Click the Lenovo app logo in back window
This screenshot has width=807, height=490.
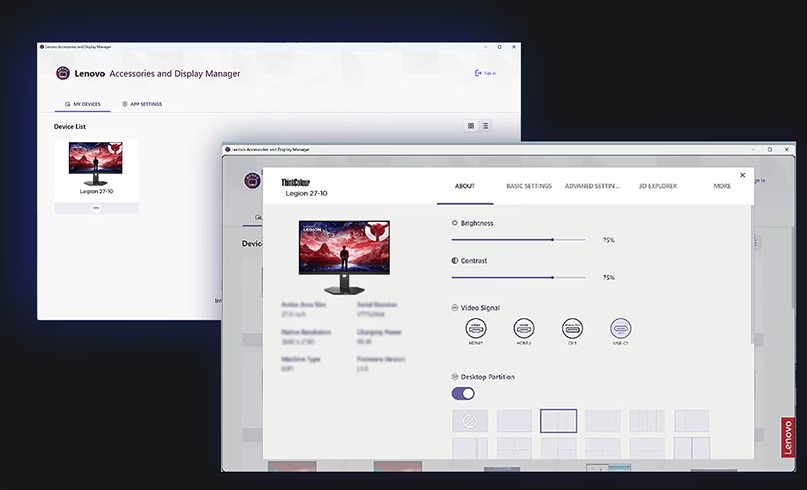[x=63, y=73]
